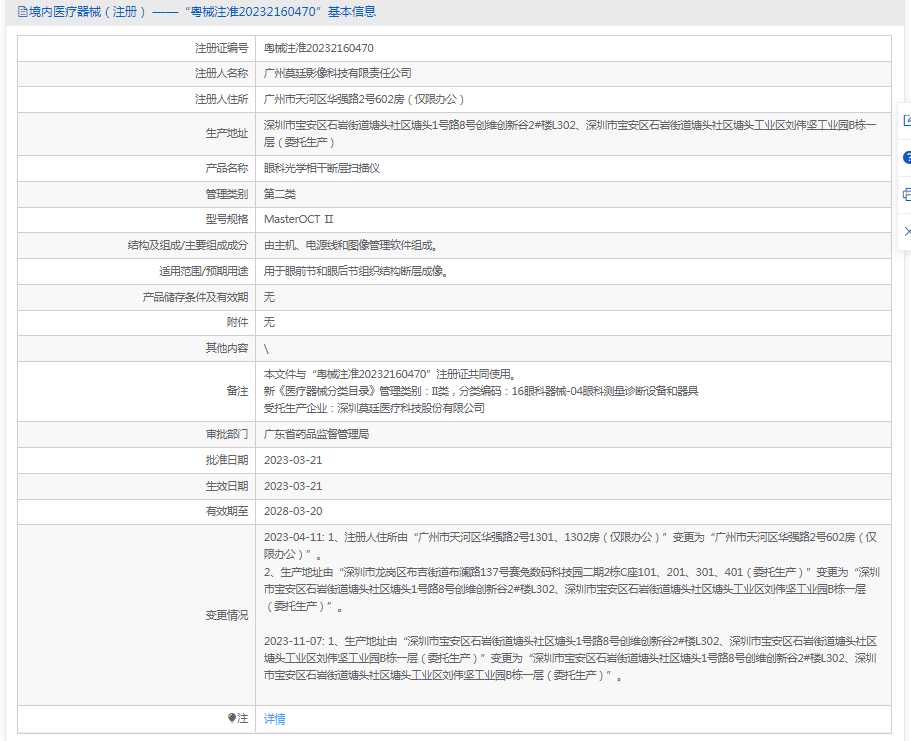This screenshot has width=911, height=741.
Task: Click the printer icon in the side panel
Action: tap(906, 195)
